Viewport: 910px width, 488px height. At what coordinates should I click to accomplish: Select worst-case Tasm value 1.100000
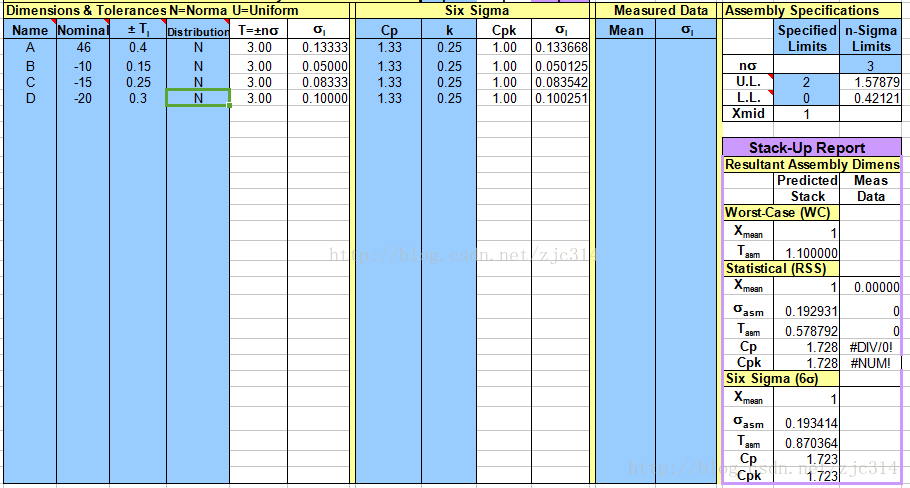(x=807, y=252)
